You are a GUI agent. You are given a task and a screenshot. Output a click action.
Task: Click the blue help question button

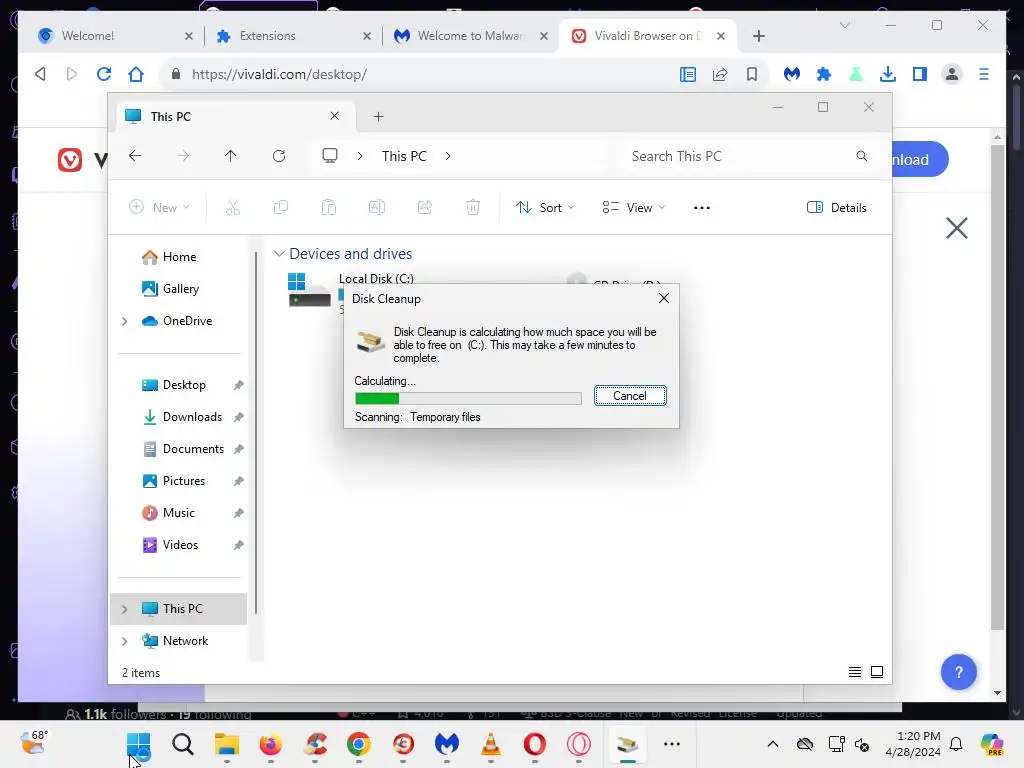(958, 672)
